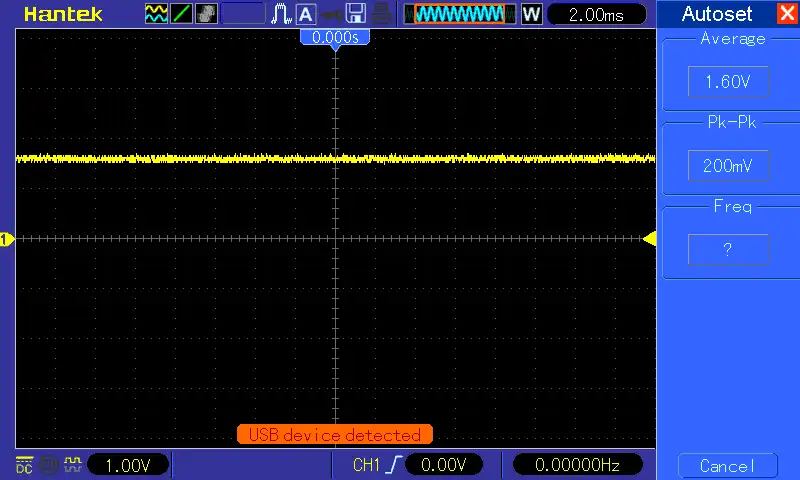Click the 'A' auto trigger icon
Image resolution: width=800 pixels, height=480 pixels.
306,14
